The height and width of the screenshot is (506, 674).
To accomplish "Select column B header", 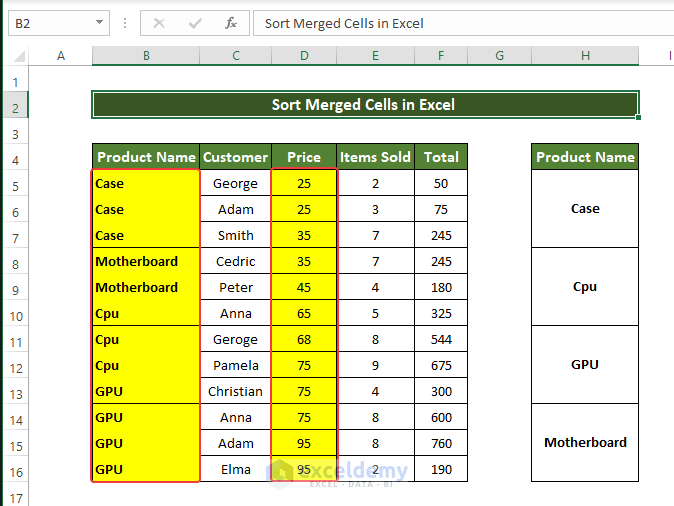I will click(x=146, y=56).
